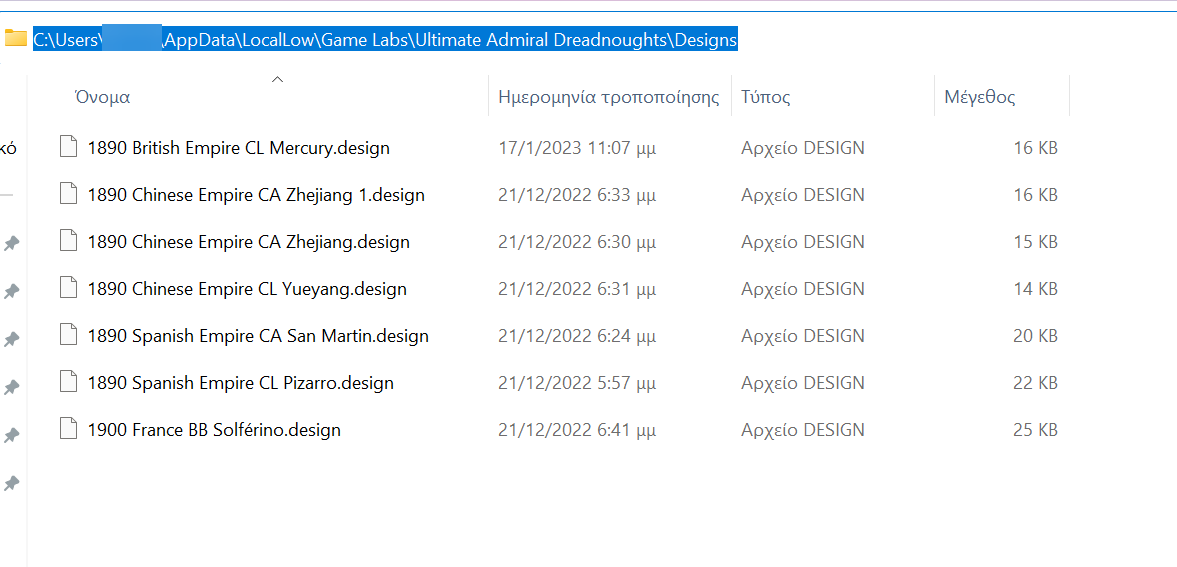Viewport: 1177px width, 567px height.
Task: Click the sort arrow above the Όνομα column
Action: pyautogui.click(x=277, y=79)
